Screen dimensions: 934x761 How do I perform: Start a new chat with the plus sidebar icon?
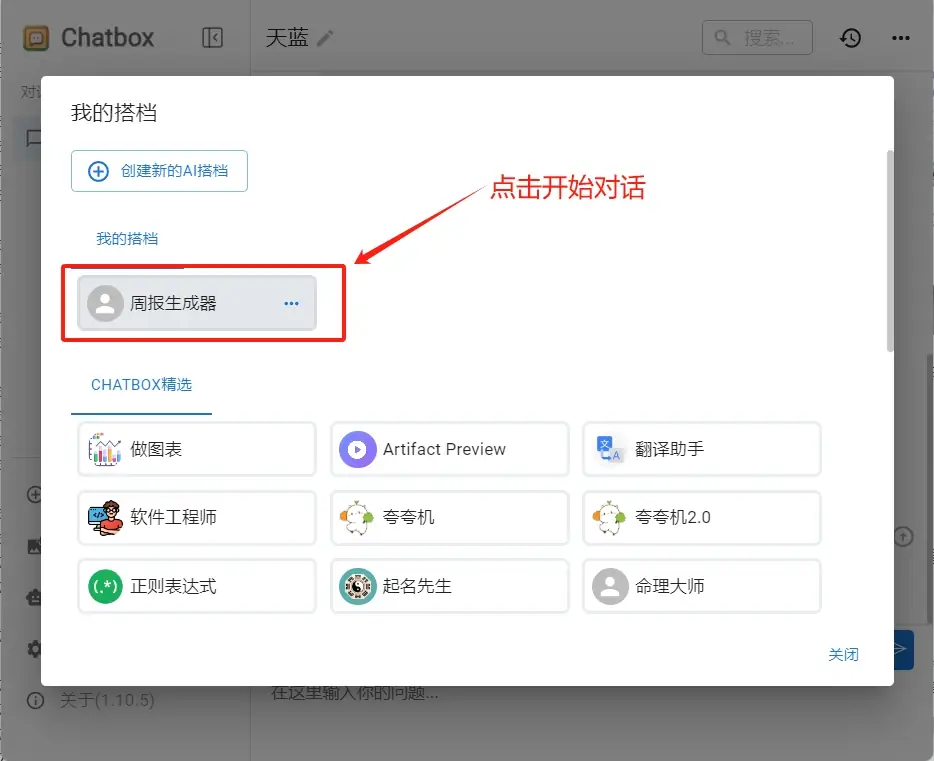click(x=33, y=494)
